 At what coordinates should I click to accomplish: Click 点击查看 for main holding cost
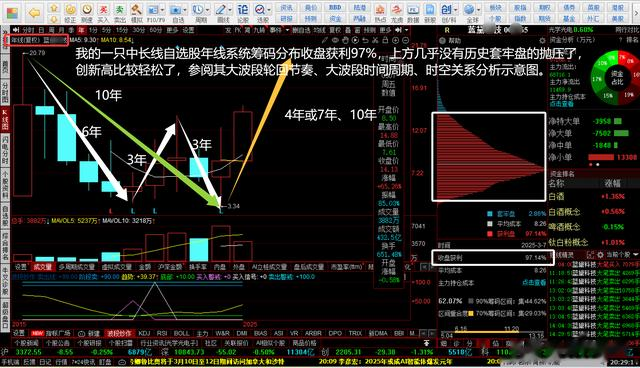533,283
